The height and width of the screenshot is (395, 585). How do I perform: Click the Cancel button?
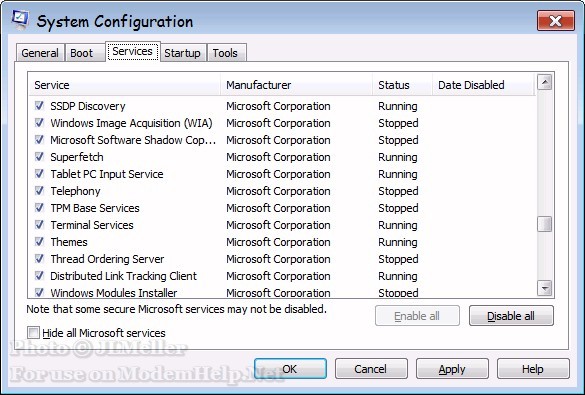coord(371,369)
